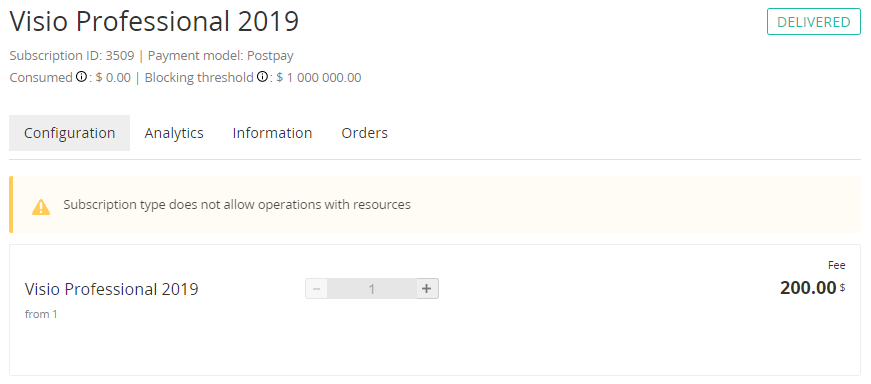The image size is (871, 384).
Task: Go to the Orders tab
Action: click(x=364, y=133)
